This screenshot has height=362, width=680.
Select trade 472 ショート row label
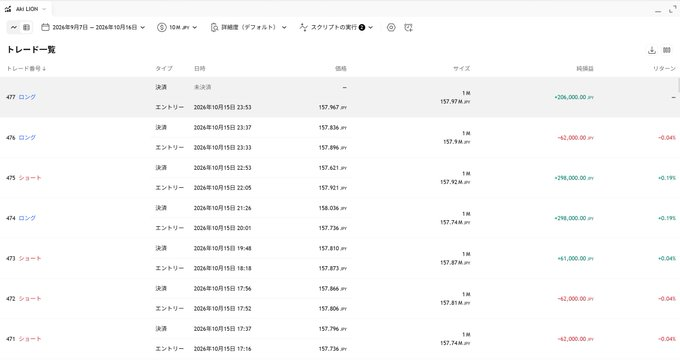23,299
